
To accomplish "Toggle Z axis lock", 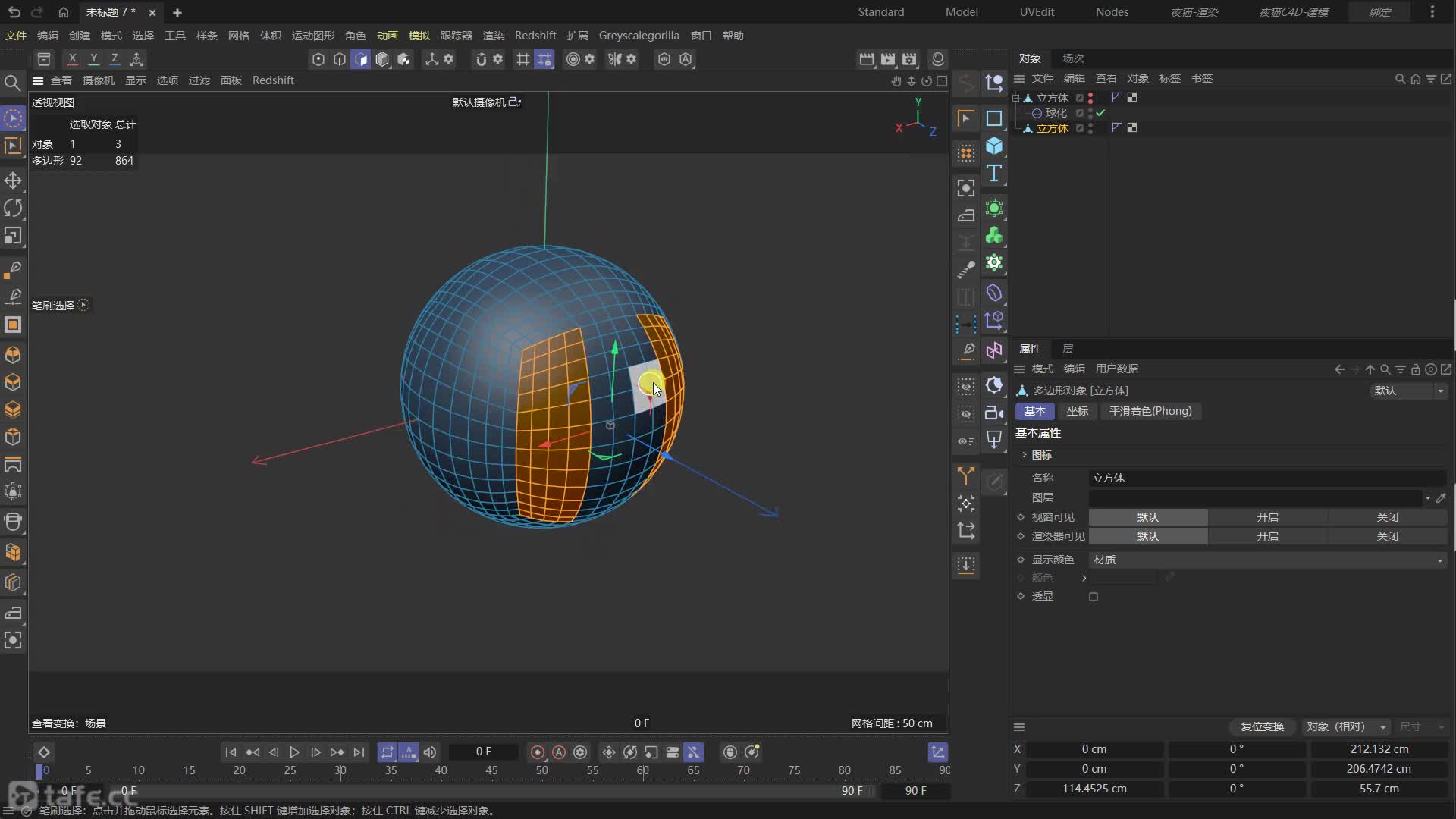I will [115, 59].
